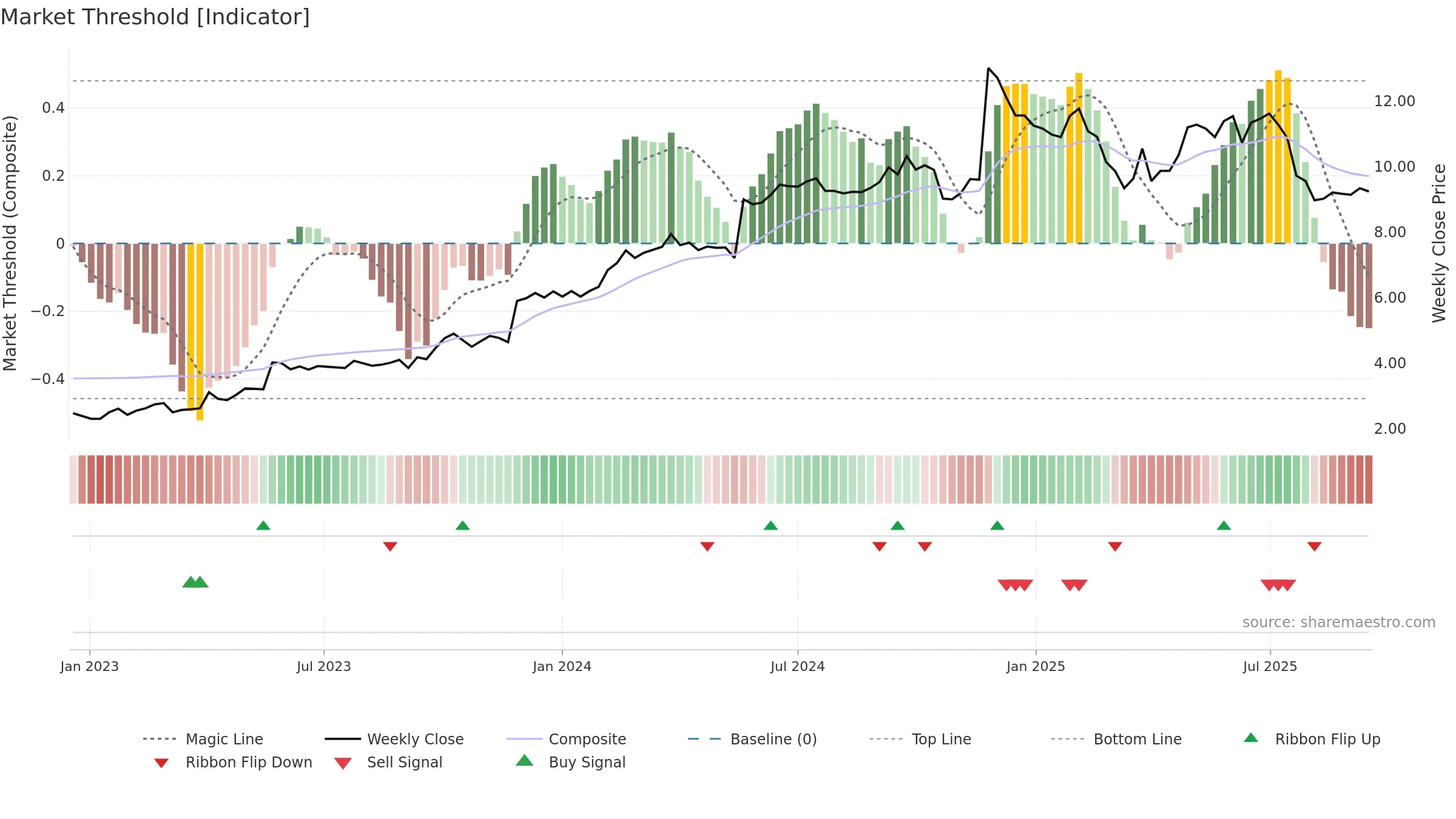
Task: Click the Weekly Close Price axis title
Action: [1439, 243]
